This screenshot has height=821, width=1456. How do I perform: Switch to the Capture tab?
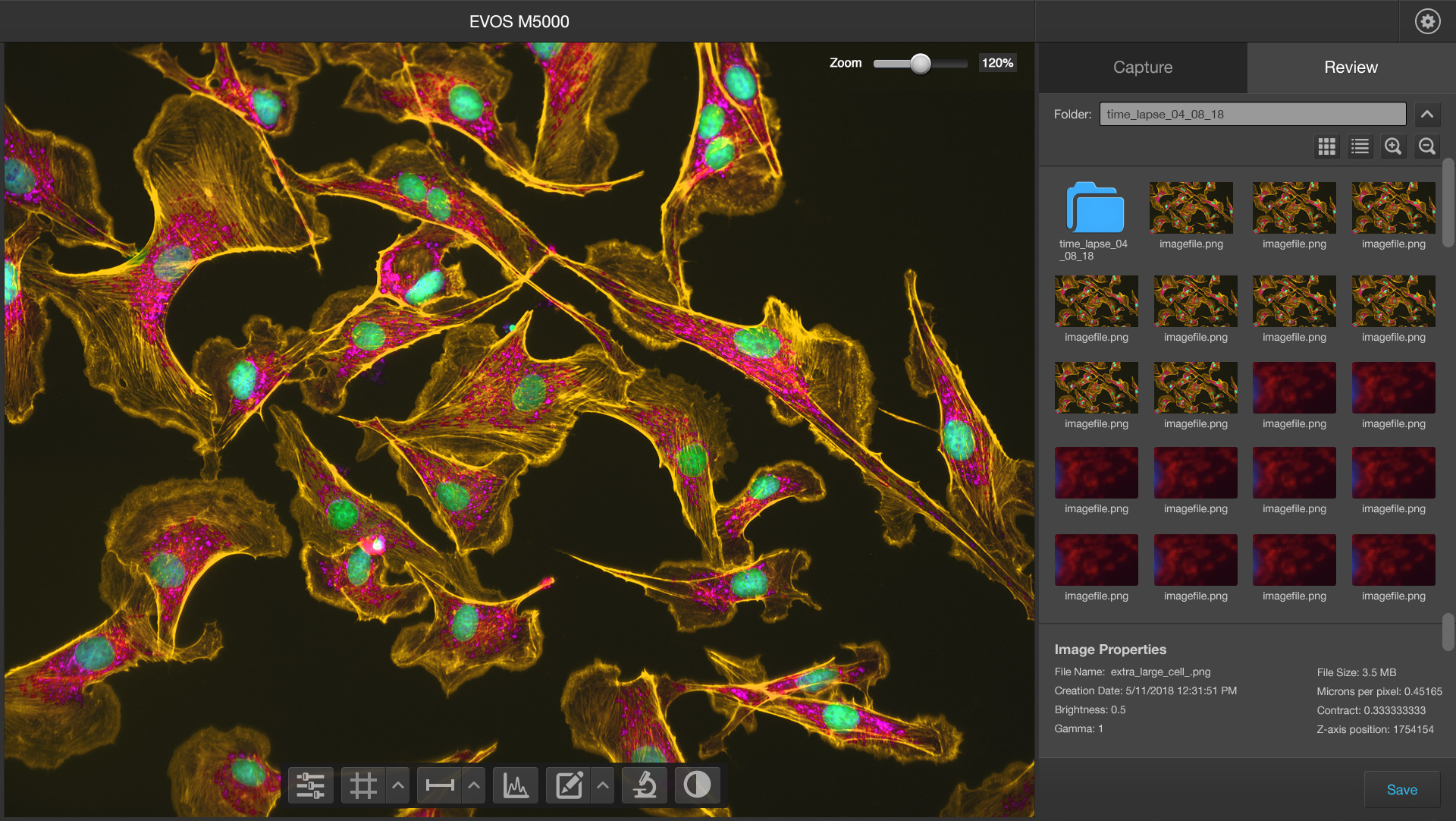tap(1142, 68)
